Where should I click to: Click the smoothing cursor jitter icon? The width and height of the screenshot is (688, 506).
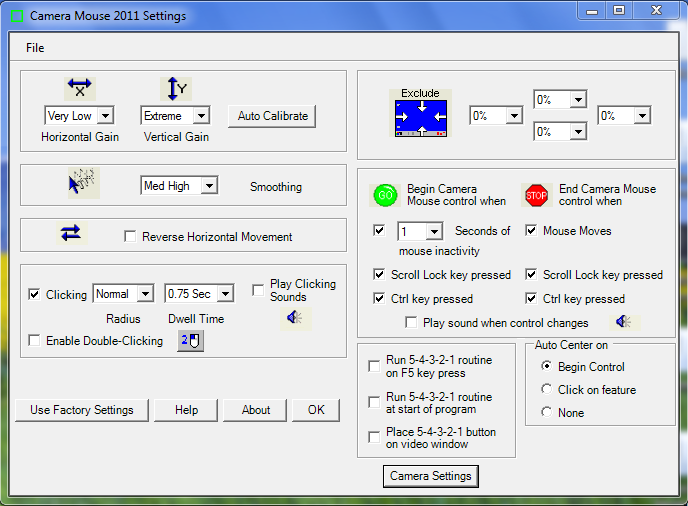(x=83, y=183)
